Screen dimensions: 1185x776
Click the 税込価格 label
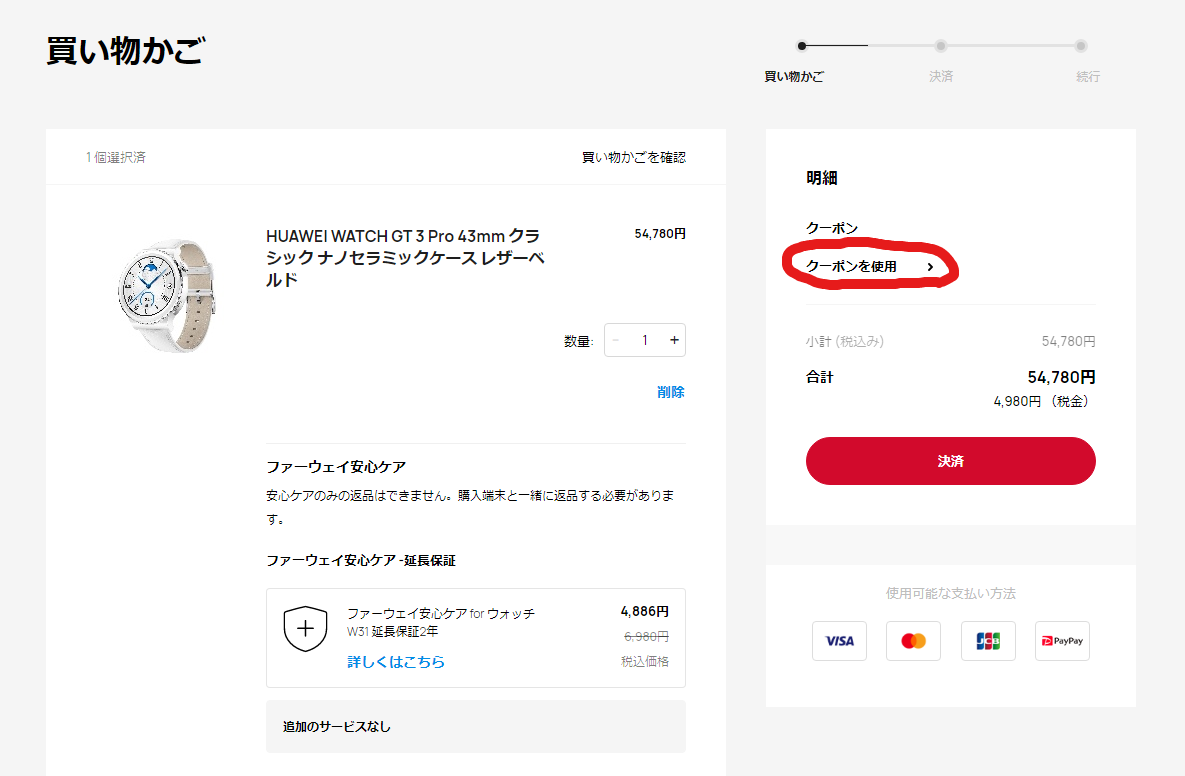click(645, 661)
